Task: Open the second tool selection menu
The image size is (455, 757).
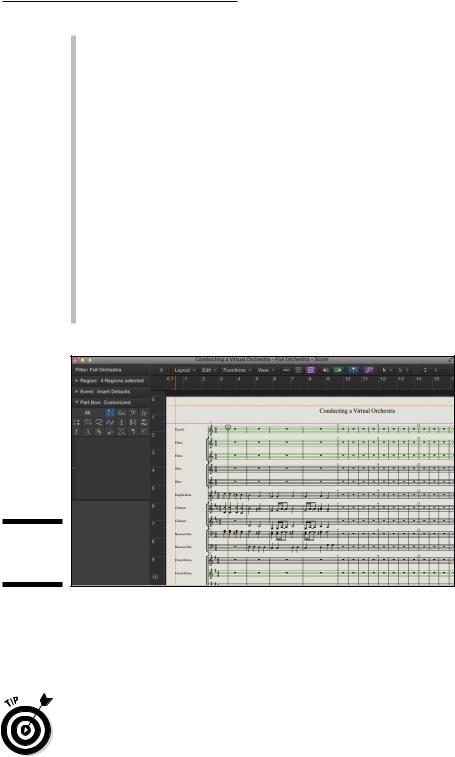Action: point(402,370)
